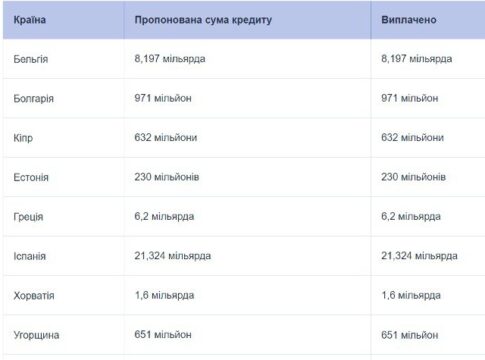Click the Країна column header
Viewport: 485px width, 360px height.
click(30, 20)
